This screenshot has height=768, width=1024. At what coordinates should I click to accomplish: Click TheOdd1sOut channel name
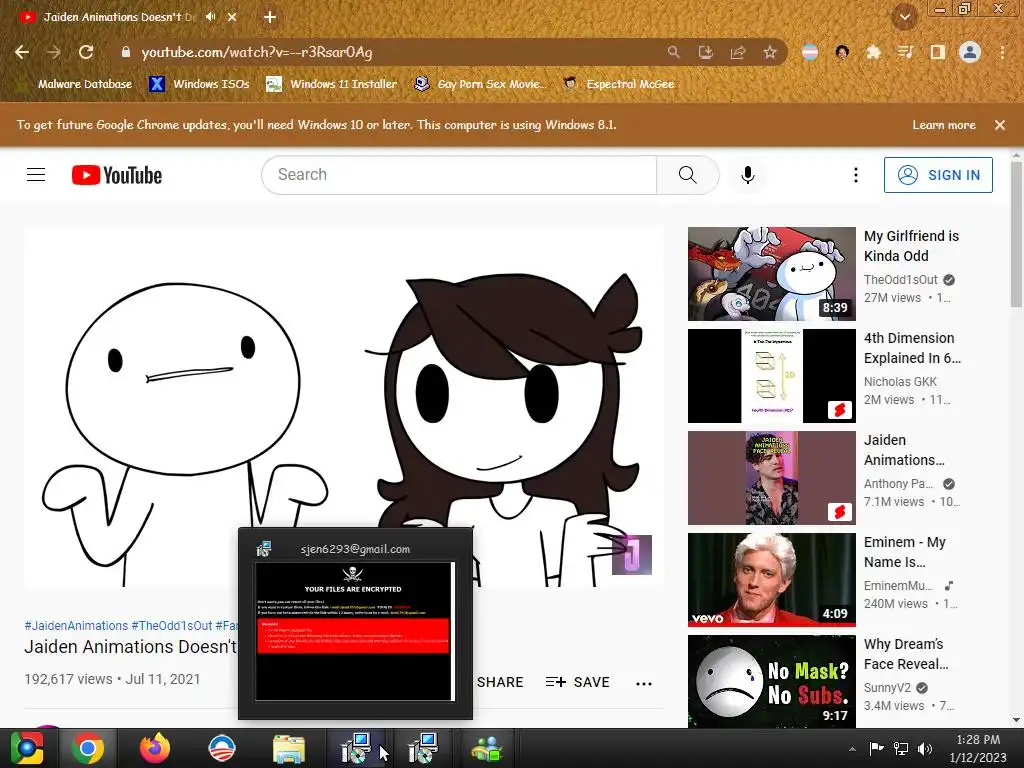tap(901, 280)
